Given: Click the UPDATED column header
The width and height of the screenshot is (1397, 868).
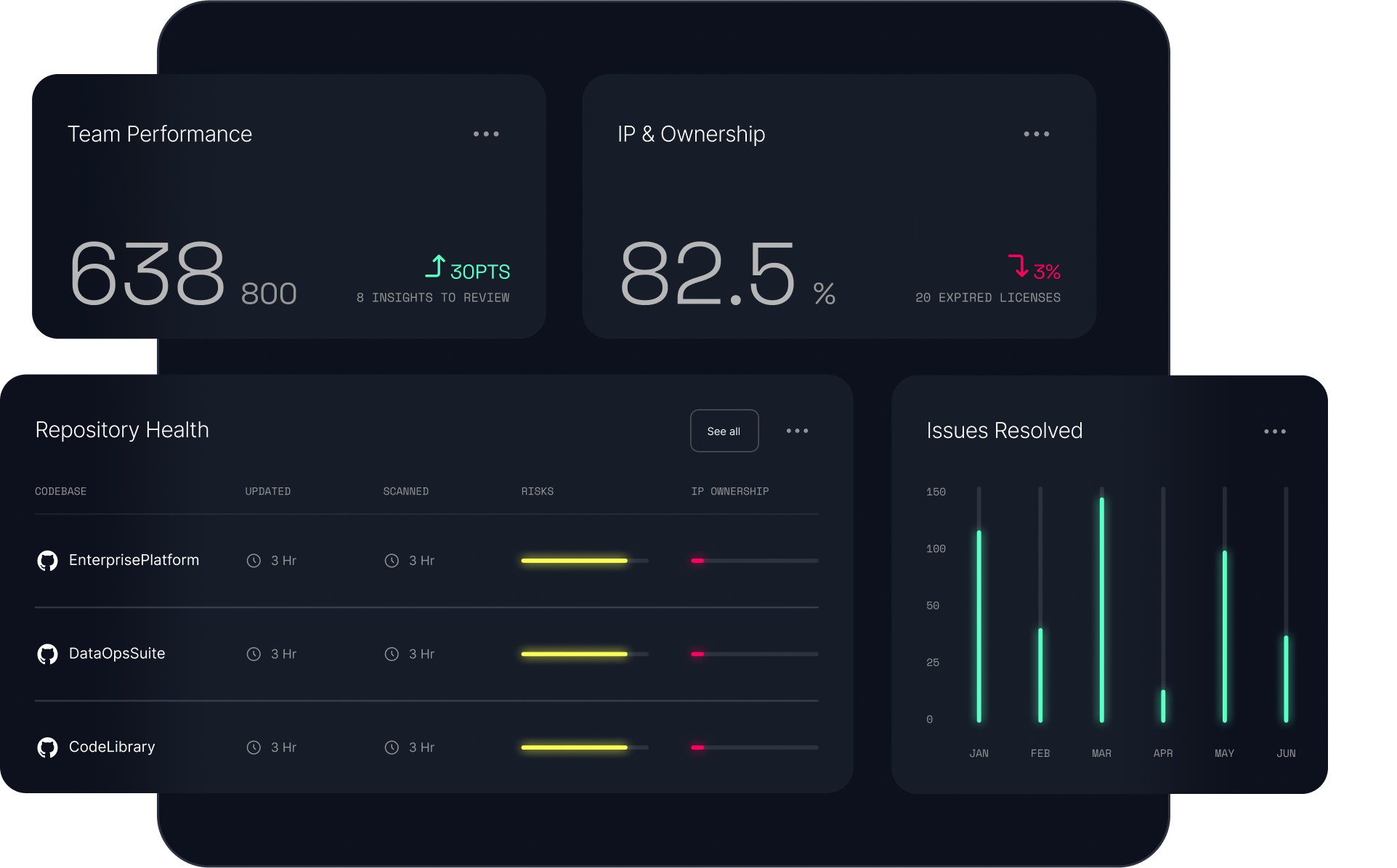Looking at the screenshot, I should click(x=268, y=492).
